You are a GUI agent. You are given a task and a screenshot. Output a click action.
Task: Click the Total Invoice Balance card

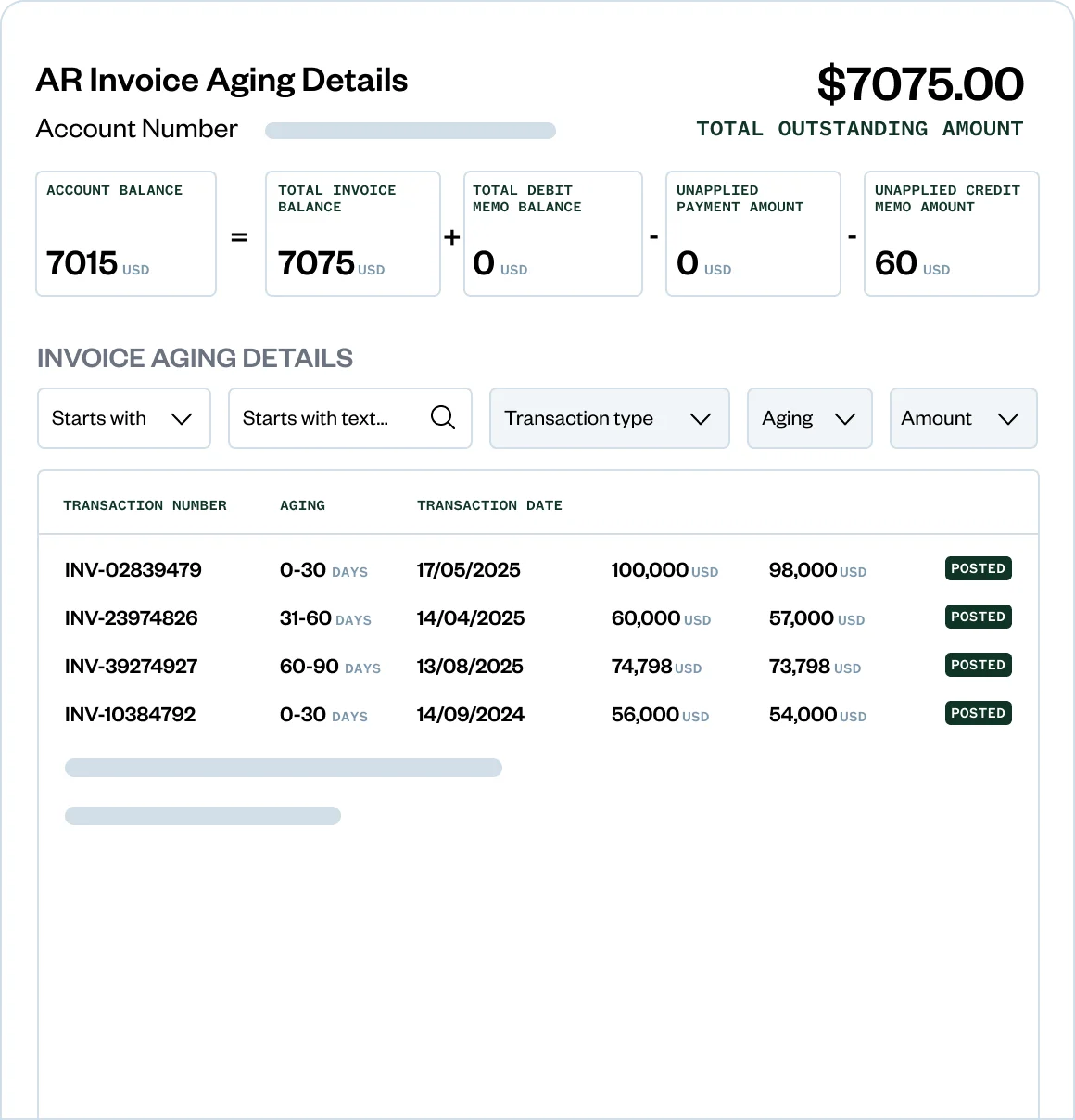tap(352, 234)
